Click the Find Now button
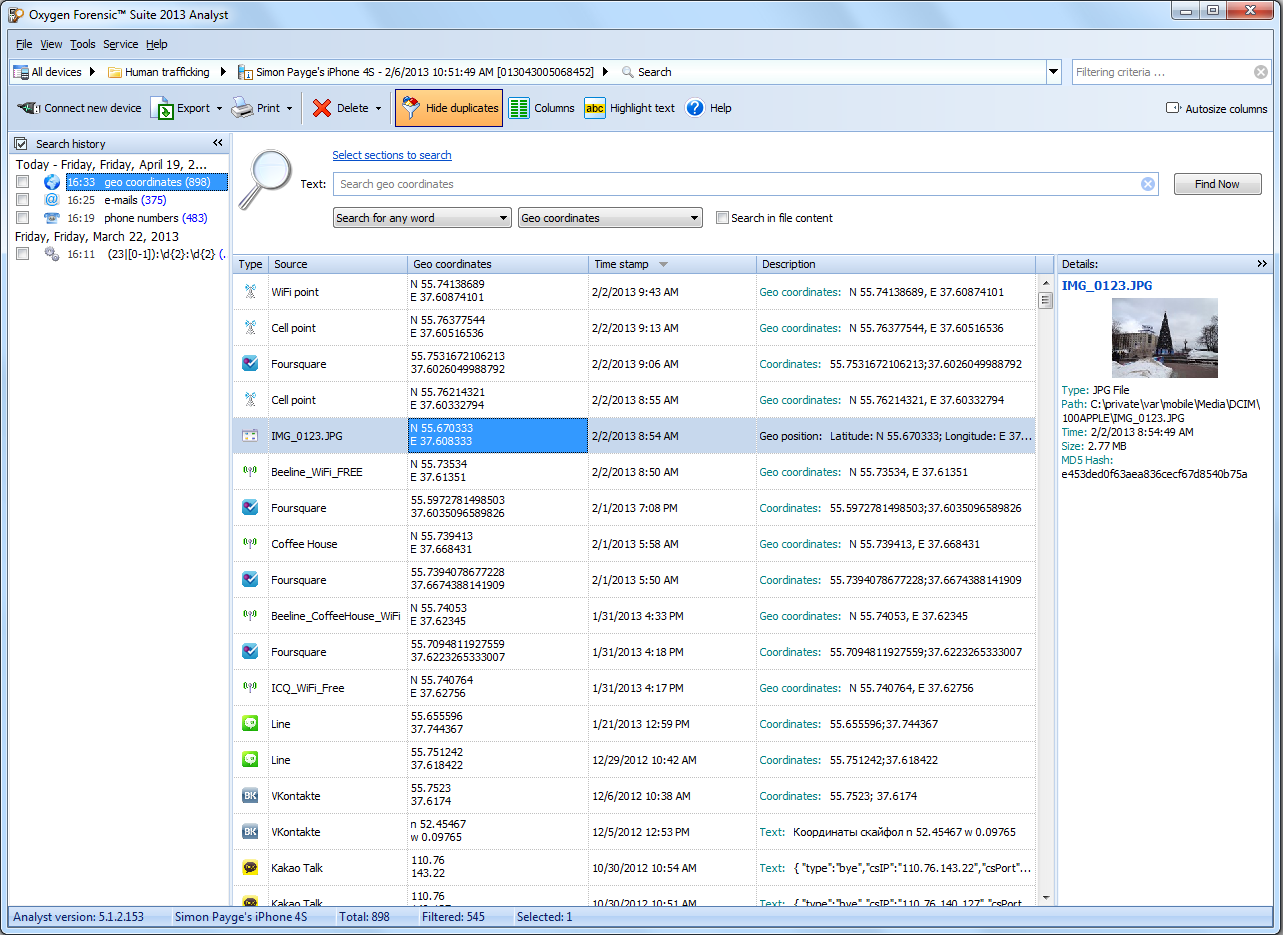This screenshot has height=935, width=1283. pos(1217,184)
